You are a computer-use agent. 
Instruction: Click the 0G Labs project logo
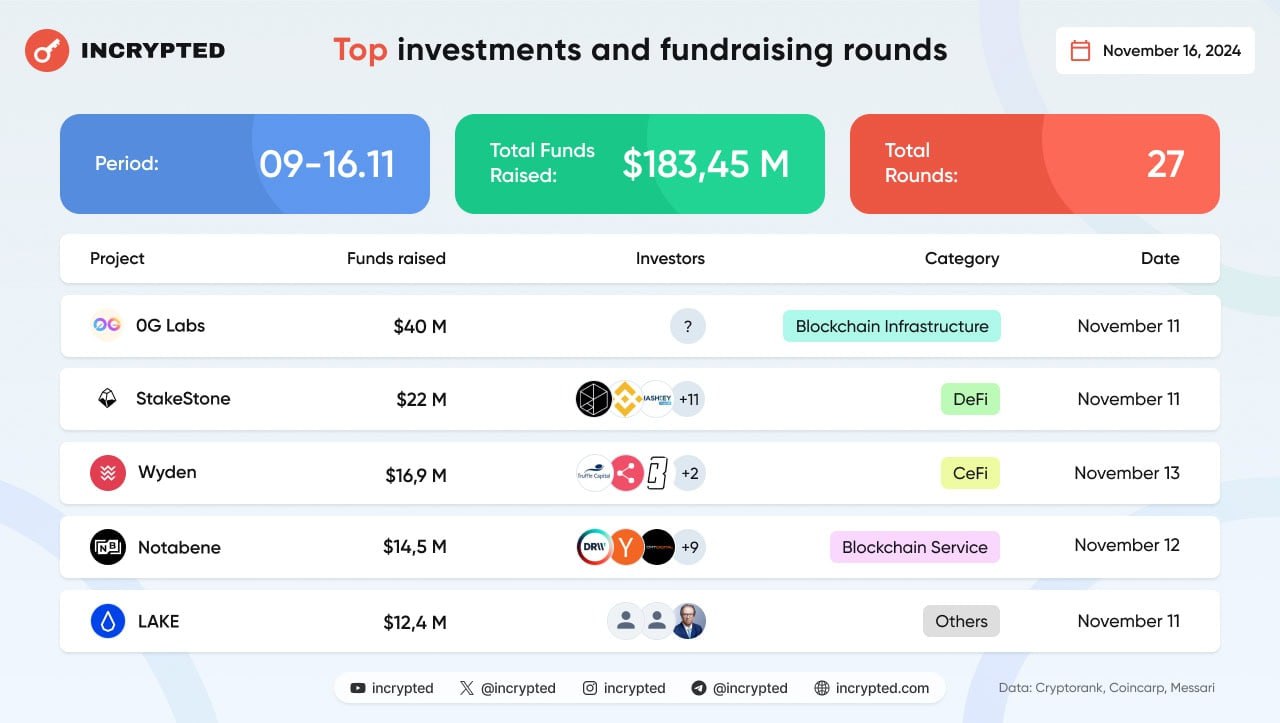107,325
